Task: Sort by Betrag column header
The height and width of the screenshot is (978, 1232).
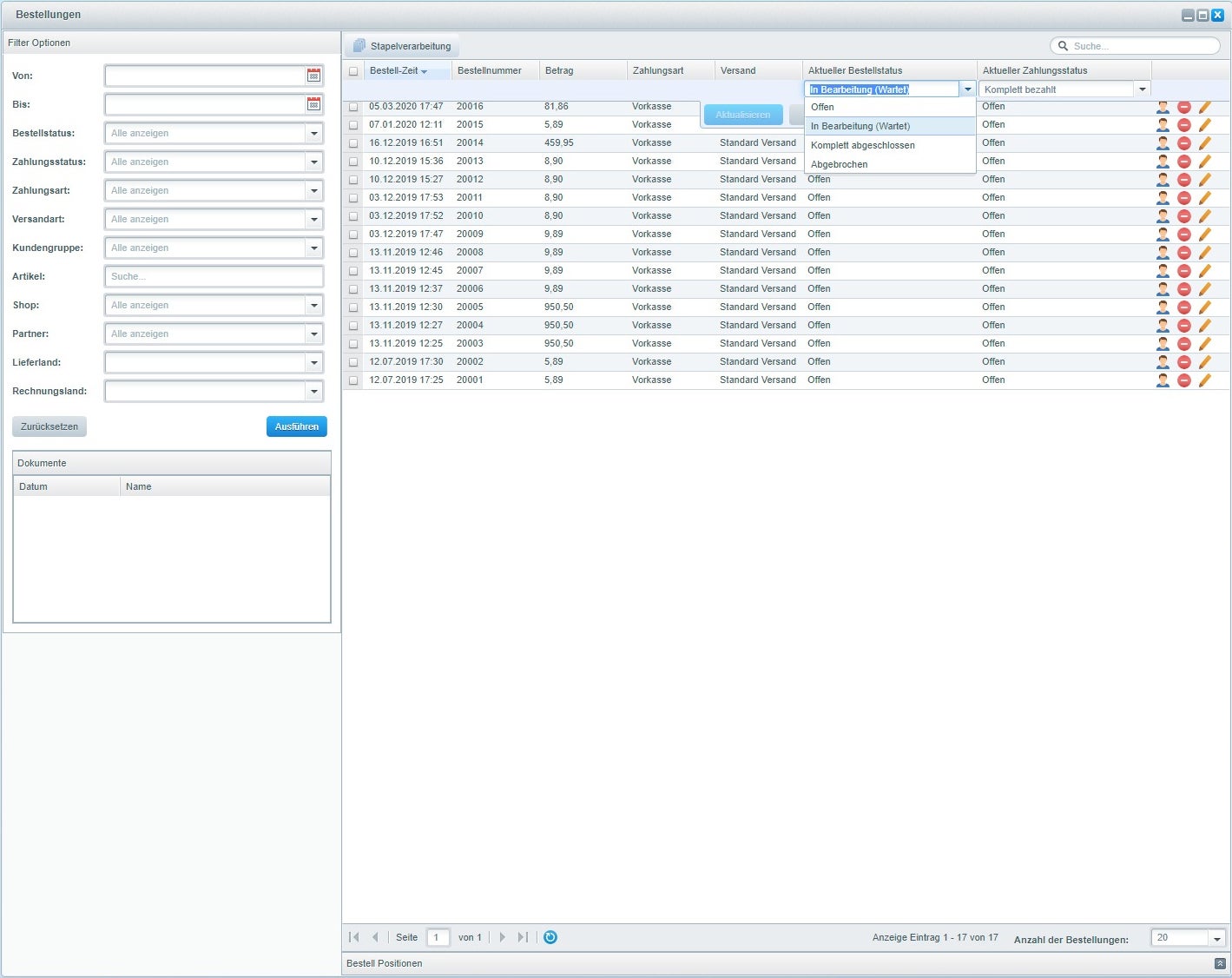Action: pyautogui.click(x=583, y=70)
